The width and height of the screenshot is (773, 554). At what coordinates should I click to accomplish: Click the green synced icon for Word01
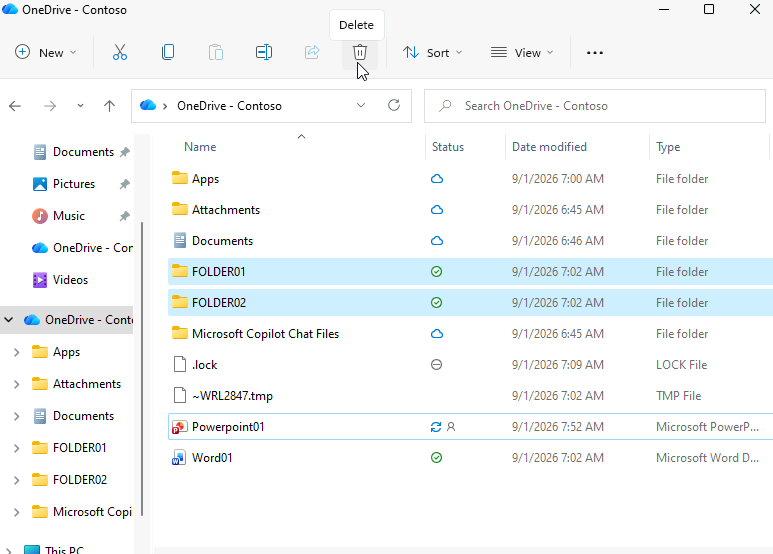436,458
